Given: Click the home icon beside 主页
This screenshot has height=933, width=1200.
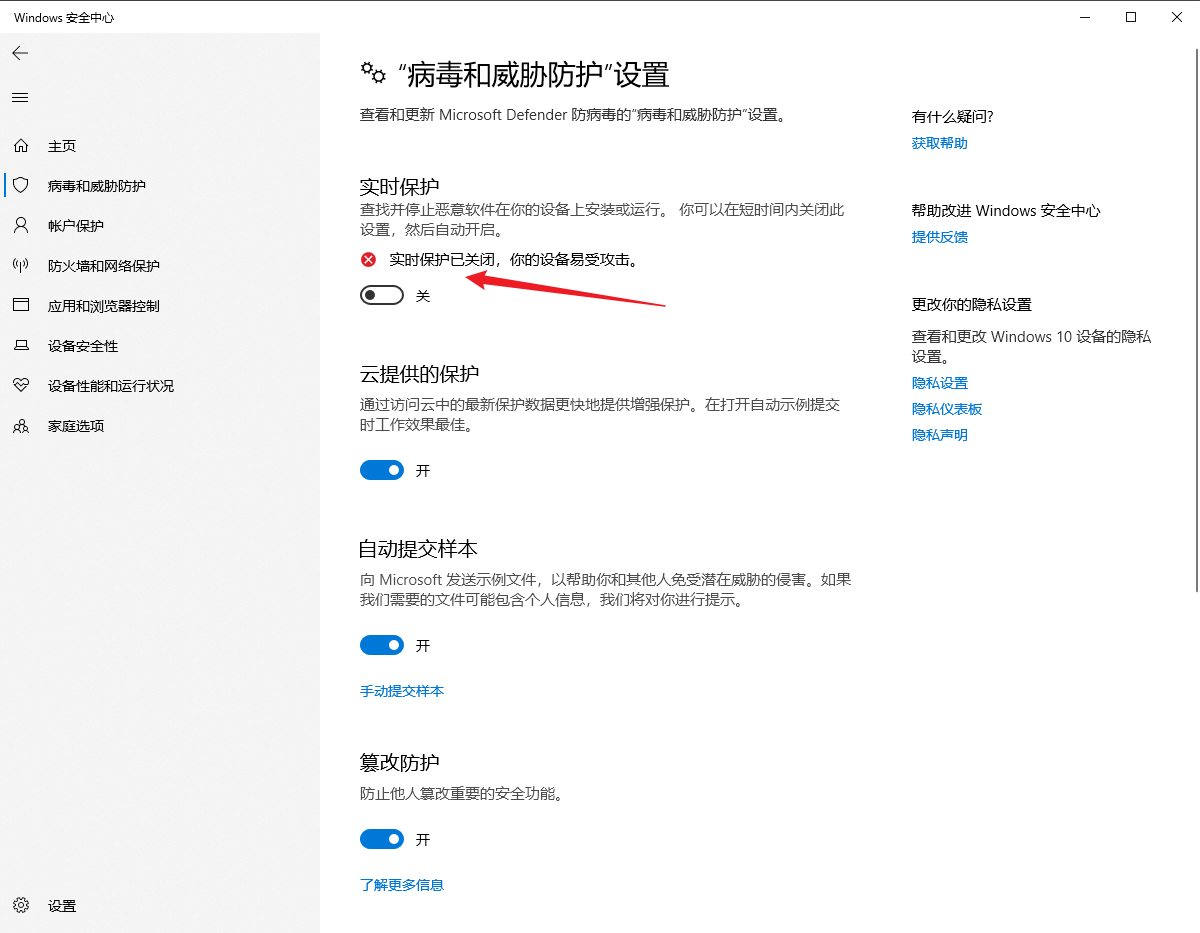Looking at the screenshot, I should tap(21, 146).
